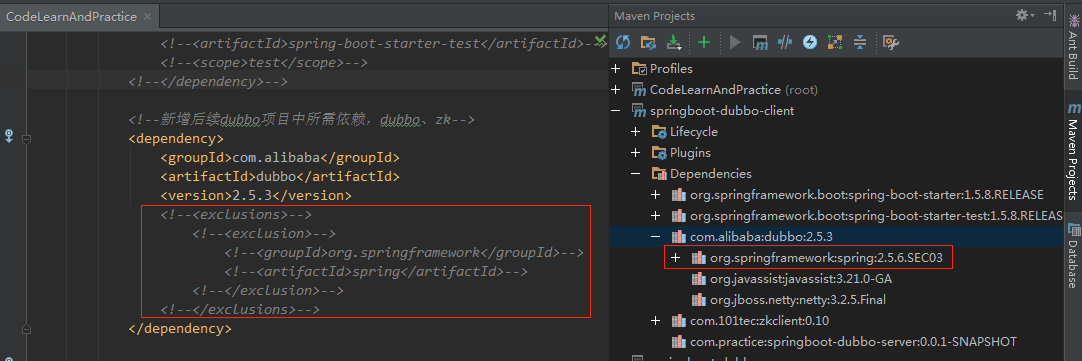Click the zkclient dependency library icon
Image resolution: width=1082 pixels, height=361 pixels.
[x=678, y=321]
